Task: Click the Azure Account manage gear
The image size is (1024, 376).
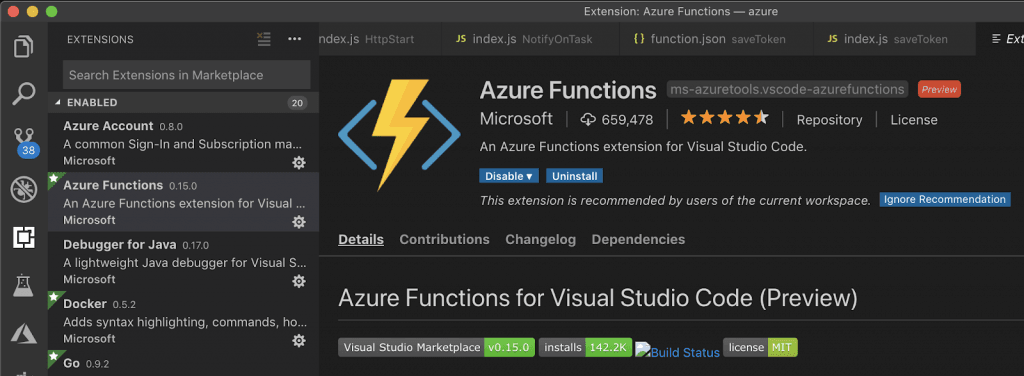Action: pos(299,163)
